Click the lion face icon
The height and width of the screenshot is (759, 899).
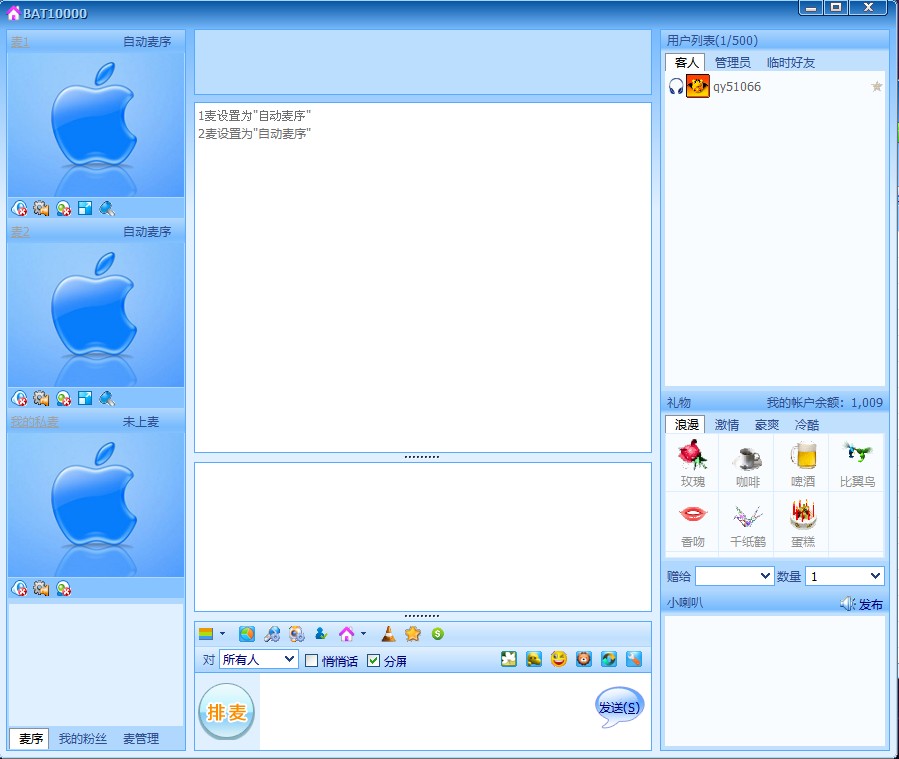584,659
